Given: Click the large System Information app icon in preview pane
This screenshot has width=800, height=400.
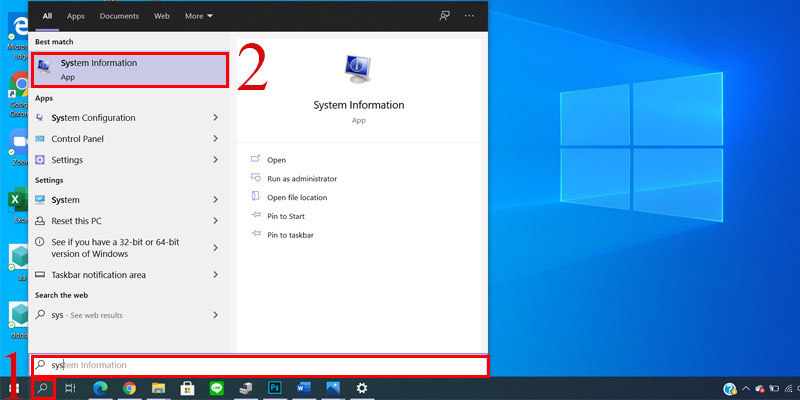Looking at the screenshot, I should 359,69.
